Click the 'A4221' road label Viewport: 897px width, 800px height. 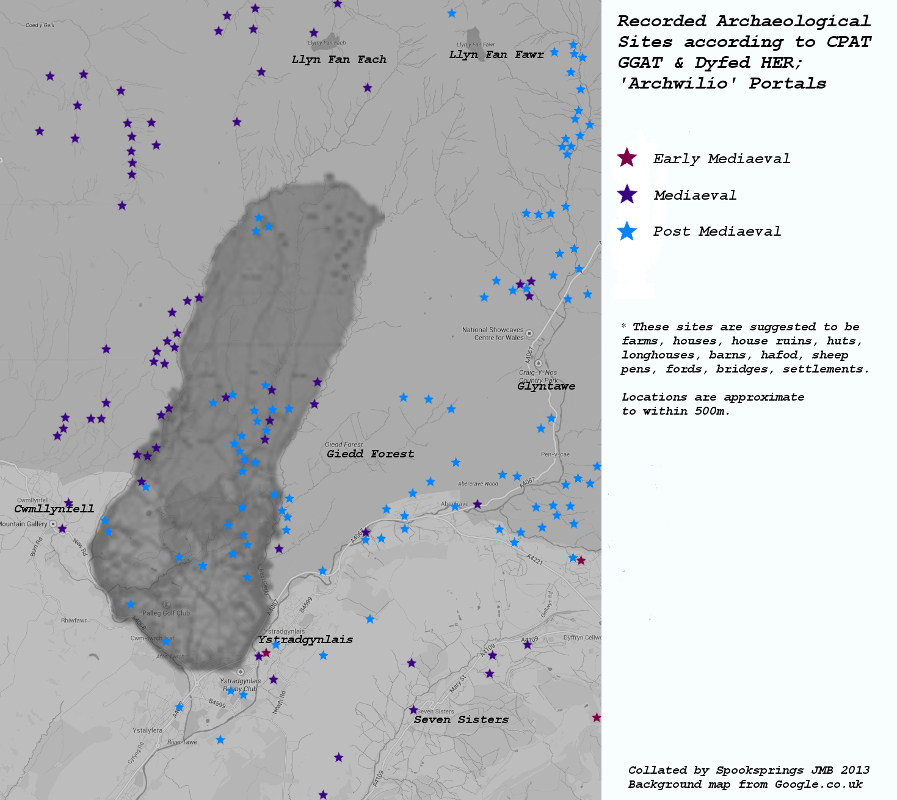[534, 559]
